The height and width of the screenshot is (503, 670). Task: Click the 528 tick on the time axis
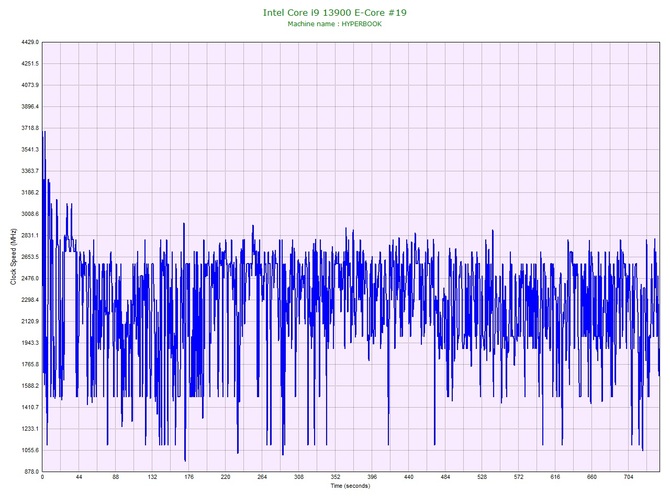pyautogui.click(x=482, y=477)
